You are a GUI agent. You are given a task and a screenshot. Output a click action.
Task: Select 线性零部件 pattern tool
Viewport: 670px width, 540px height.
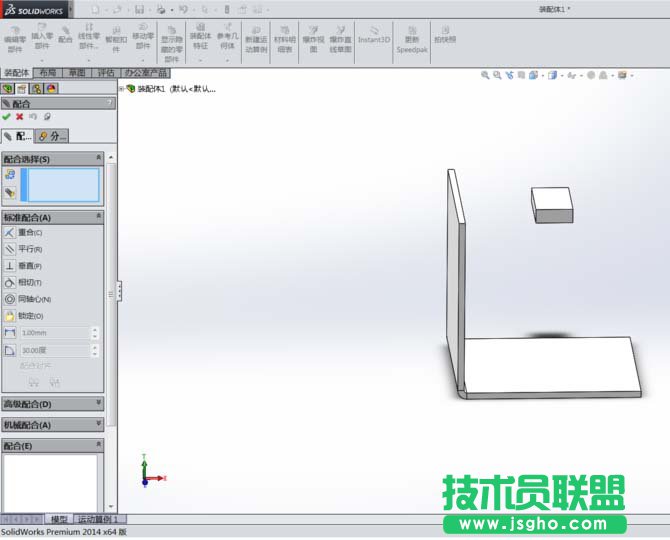pos(89,36)
